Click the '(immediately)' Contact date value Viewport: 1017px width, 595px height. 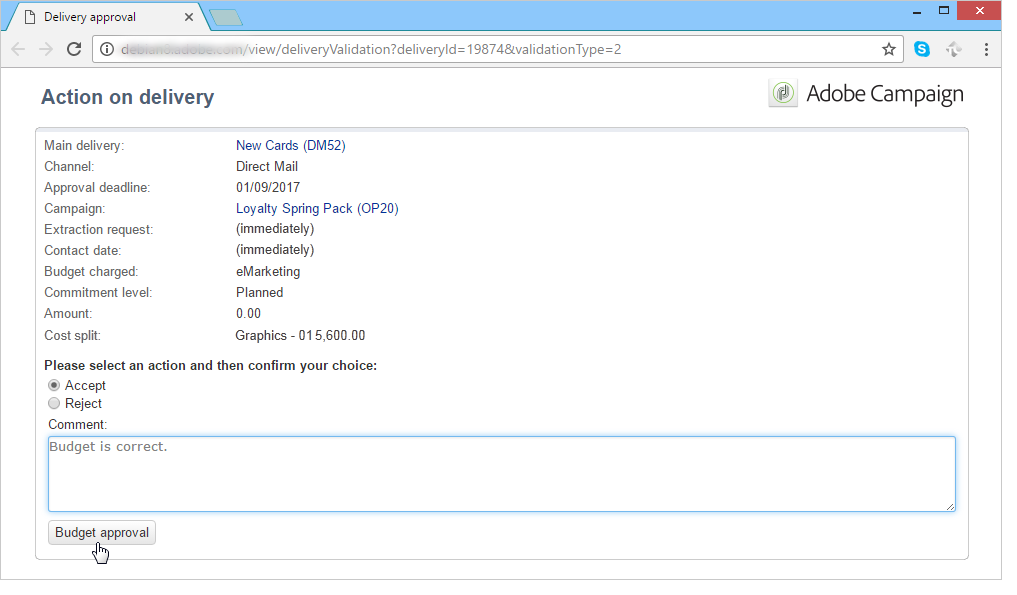275,250
